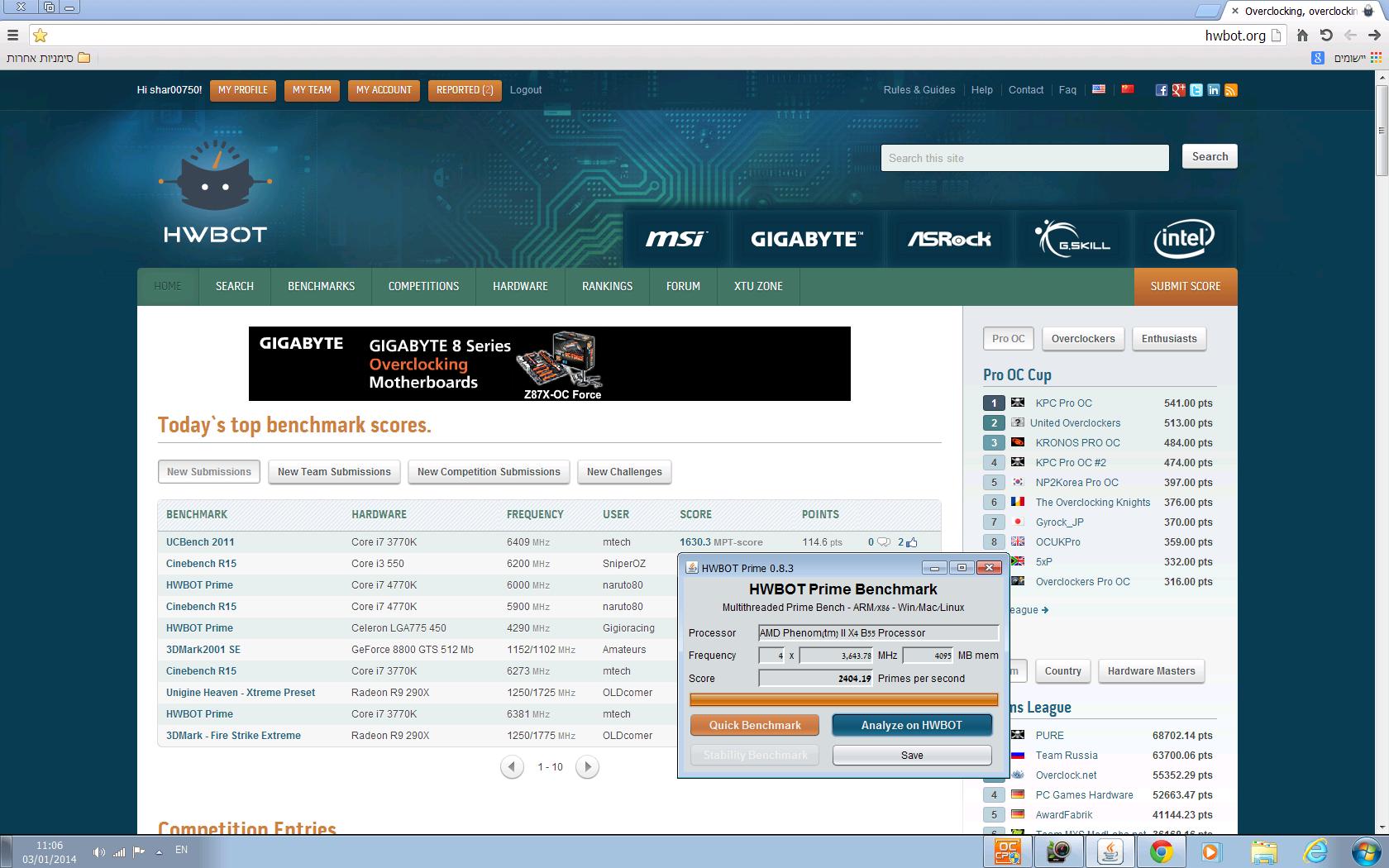The image size is (1389, 868).
Task: Open the FORUM navigation item
Action: tap(683, 286)
